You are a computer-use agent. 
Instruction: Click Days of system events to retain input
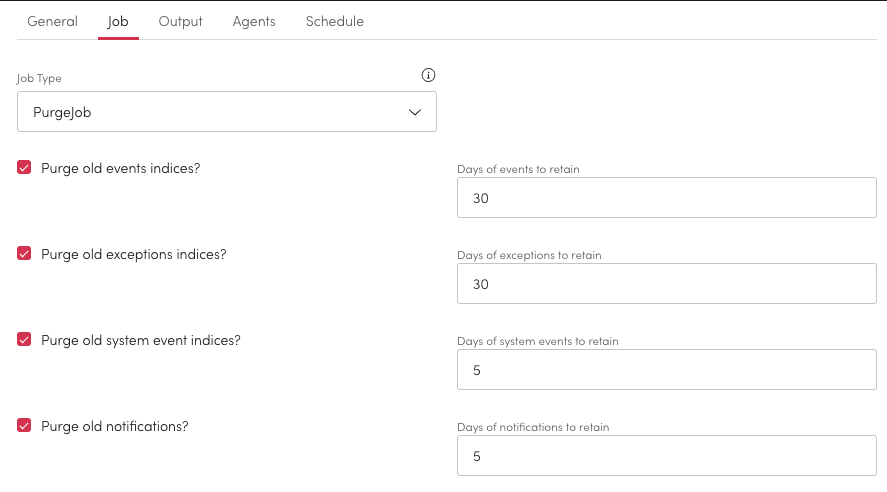[x=666, y=370]
